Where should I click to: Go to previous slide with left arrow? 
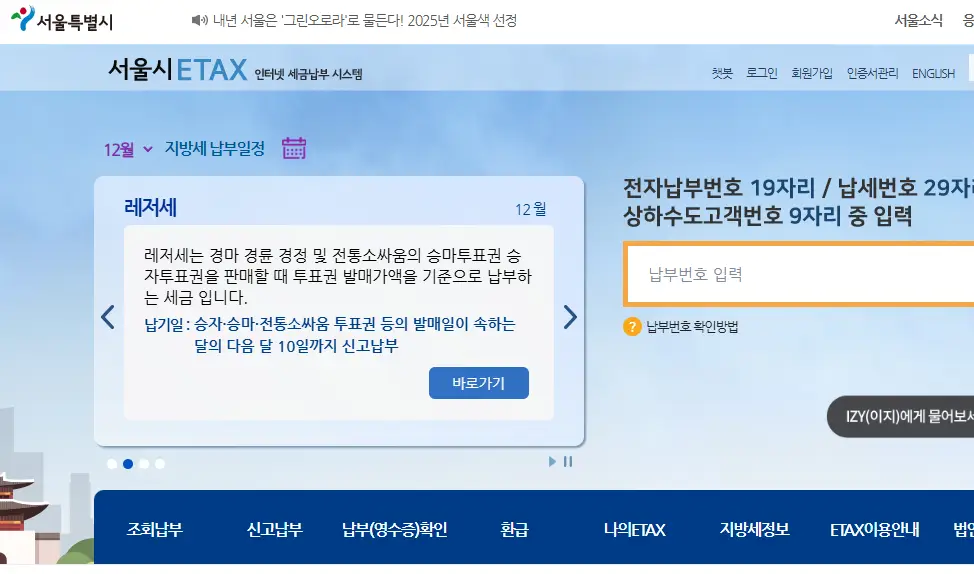[x=108, y=317]
